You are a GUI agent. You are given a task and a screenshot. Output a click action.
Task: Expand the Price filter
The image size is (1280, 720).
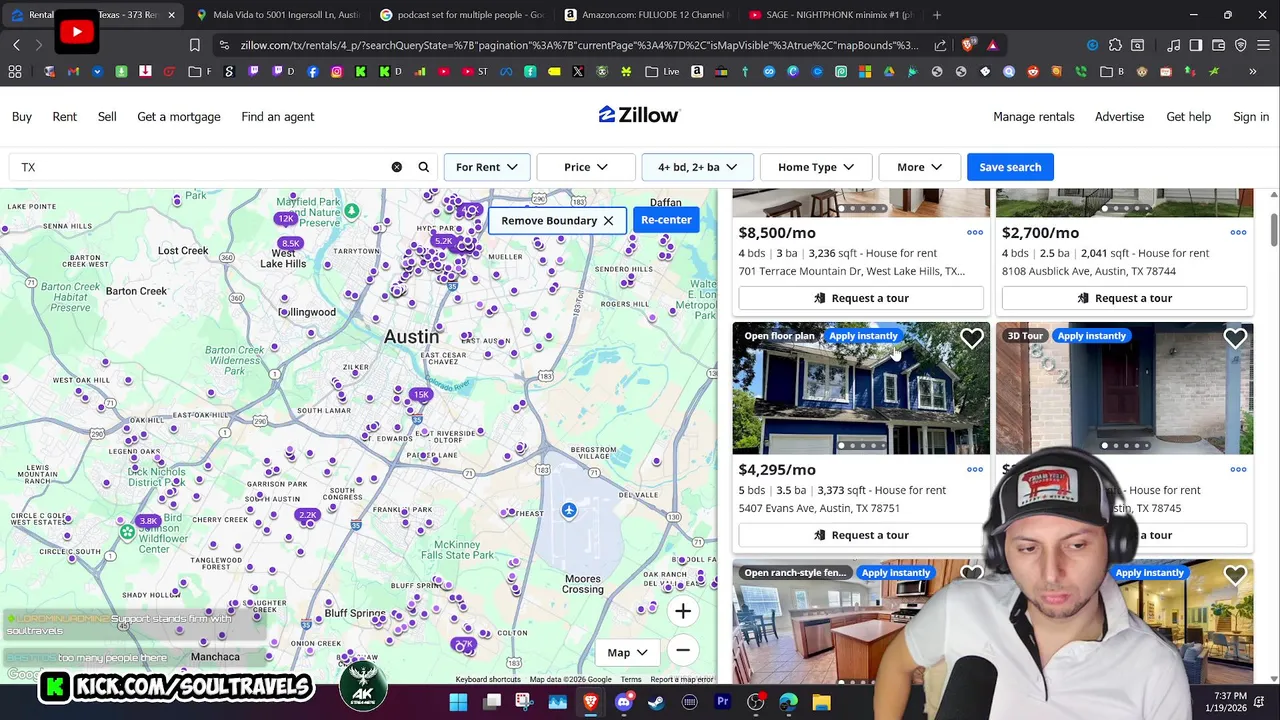[586, 167]
